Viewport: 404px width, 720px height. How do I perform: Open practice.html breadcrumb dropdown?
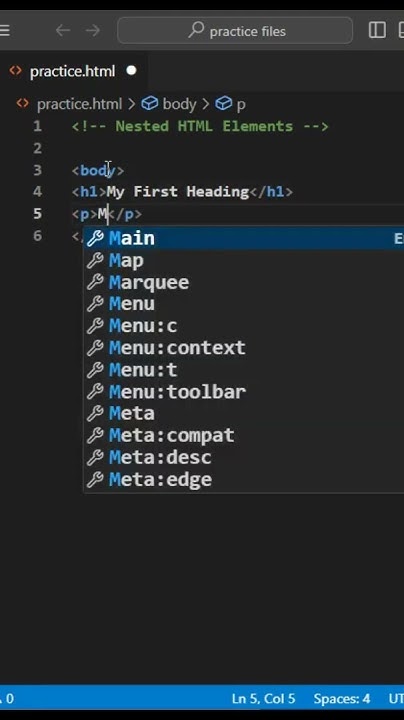click(79, 104)
